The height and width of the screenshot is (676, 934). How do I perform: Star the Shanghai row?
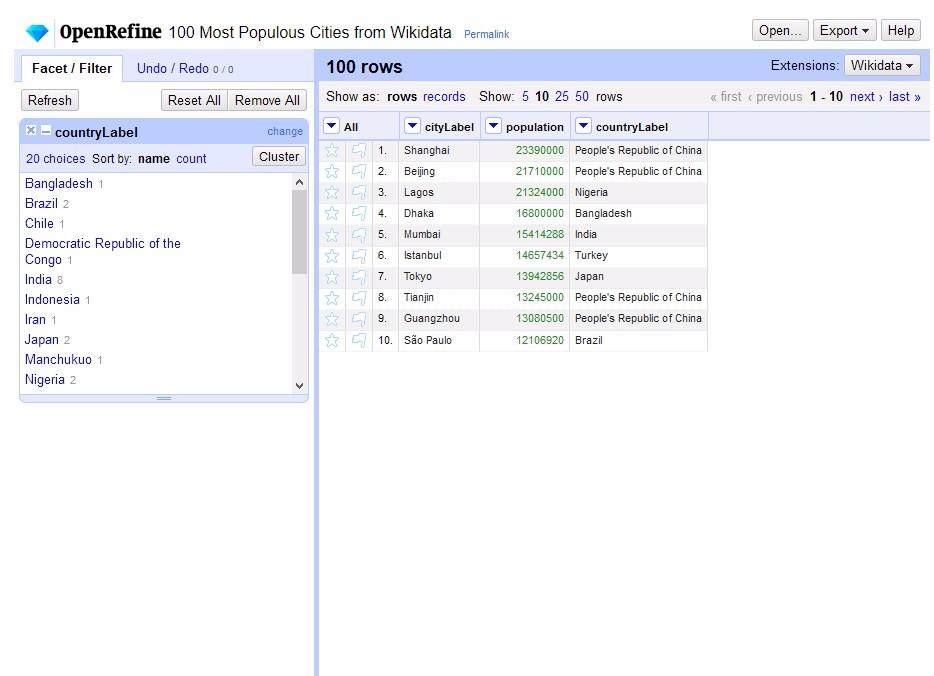point(332,150)
